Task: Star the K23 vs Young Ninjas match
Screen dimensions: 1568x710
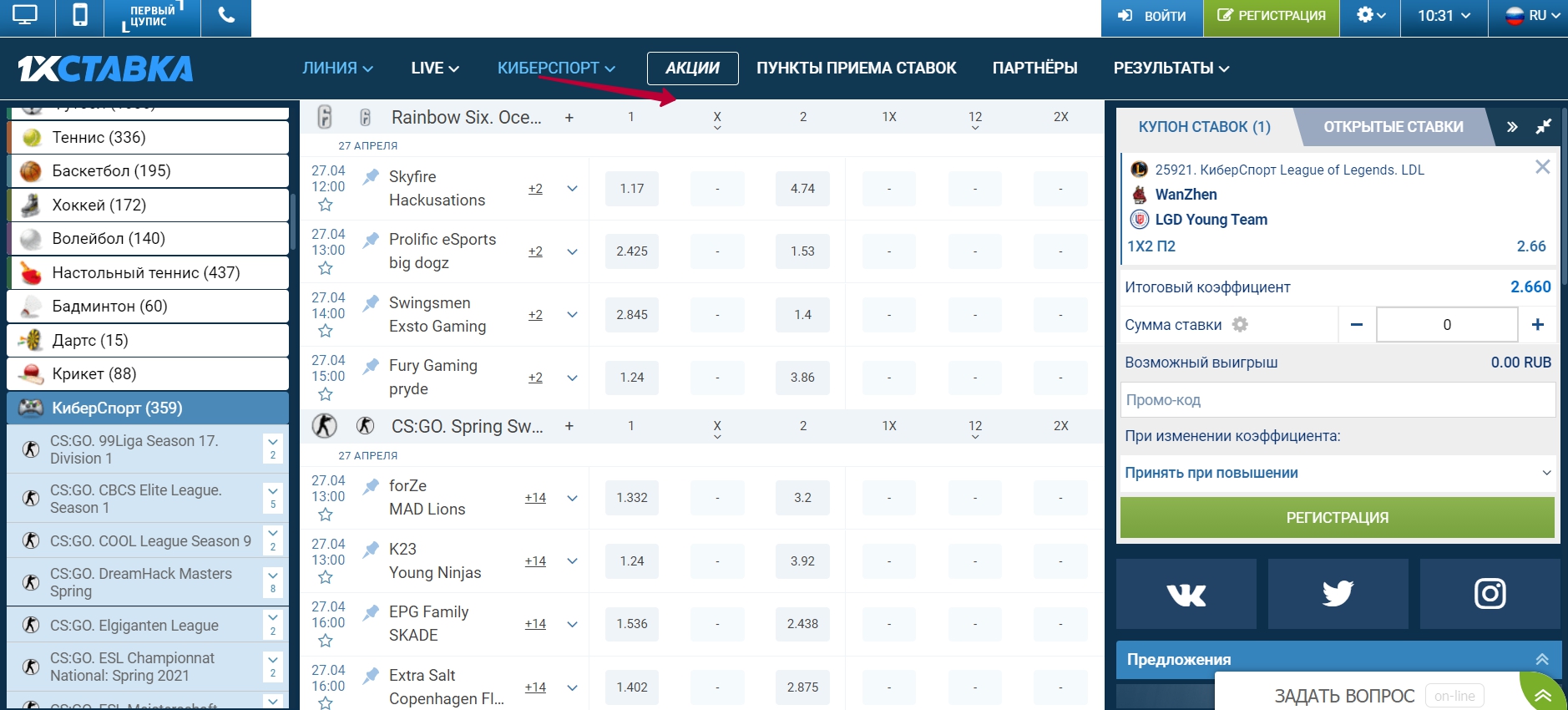Action: click(326, 577)
